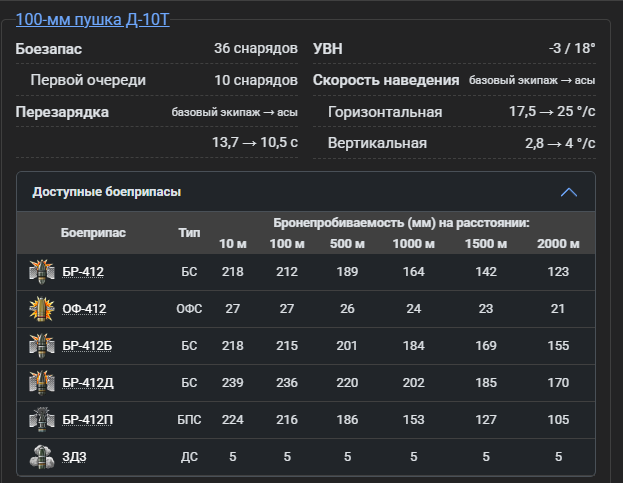Viewport: 623px width, 483px height.
Task: Click the БР-412П sabot shell icon
Action: 42,419
